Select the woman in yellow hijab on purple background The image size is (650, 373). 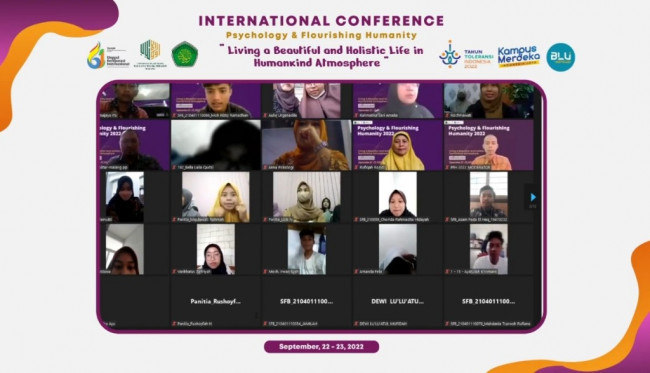(x=398, y=145)
